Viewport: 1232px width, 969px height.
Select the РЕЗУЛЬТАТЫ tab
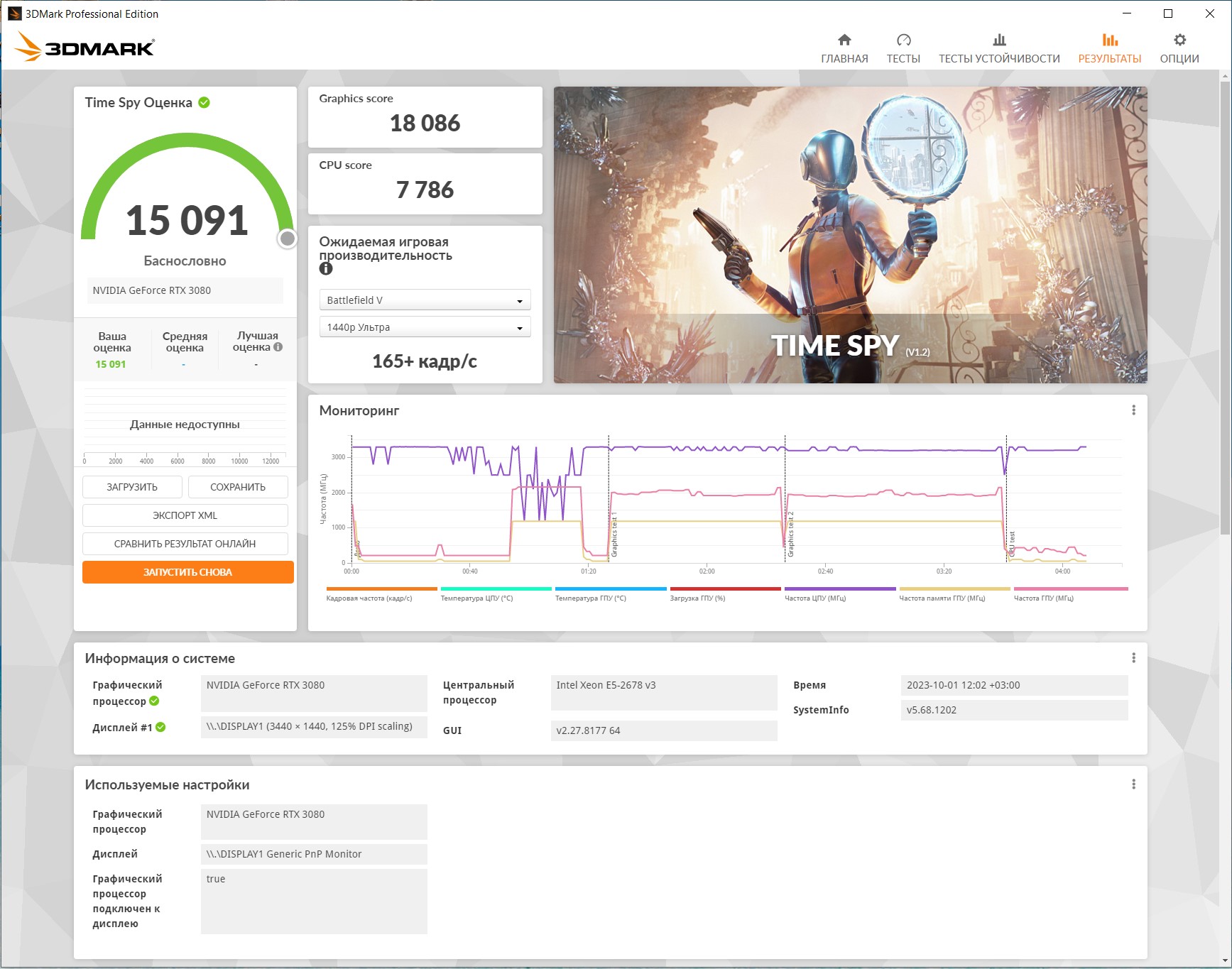click(x=1110, y=48)
